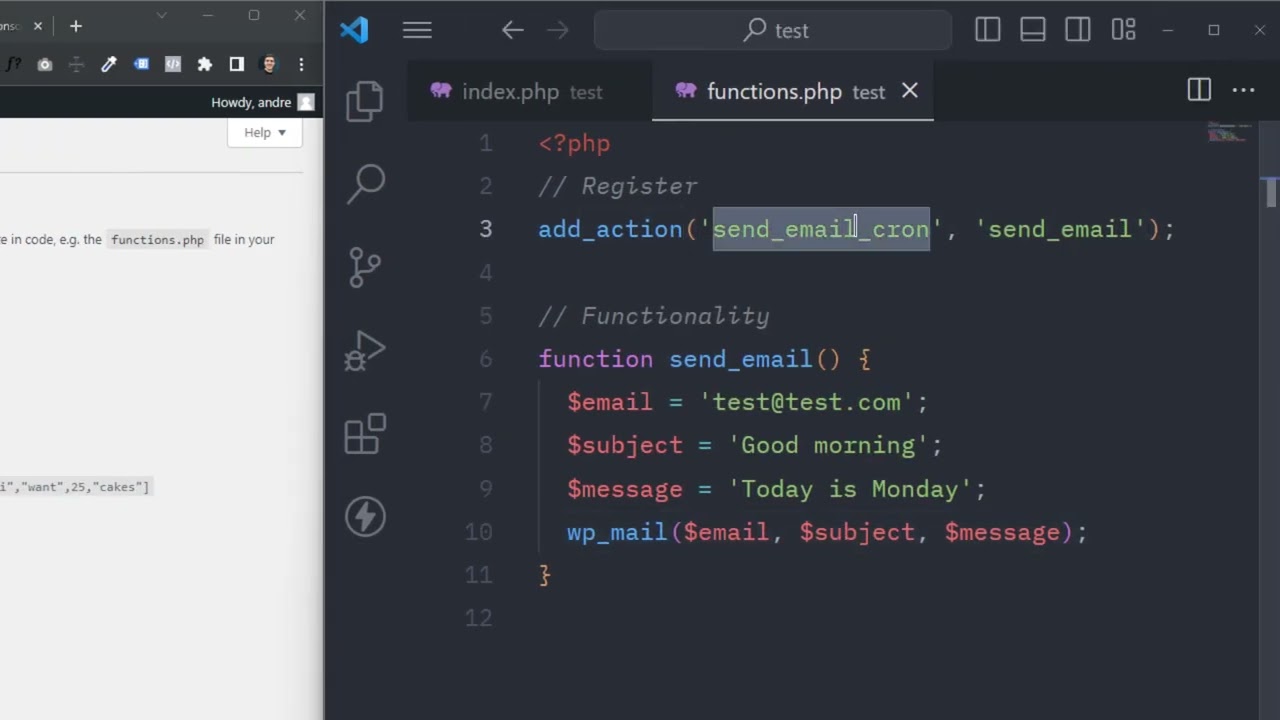
Task: Click the editor vertical scrollbar
Action: pyautogui.click(x=1270, y=191)
